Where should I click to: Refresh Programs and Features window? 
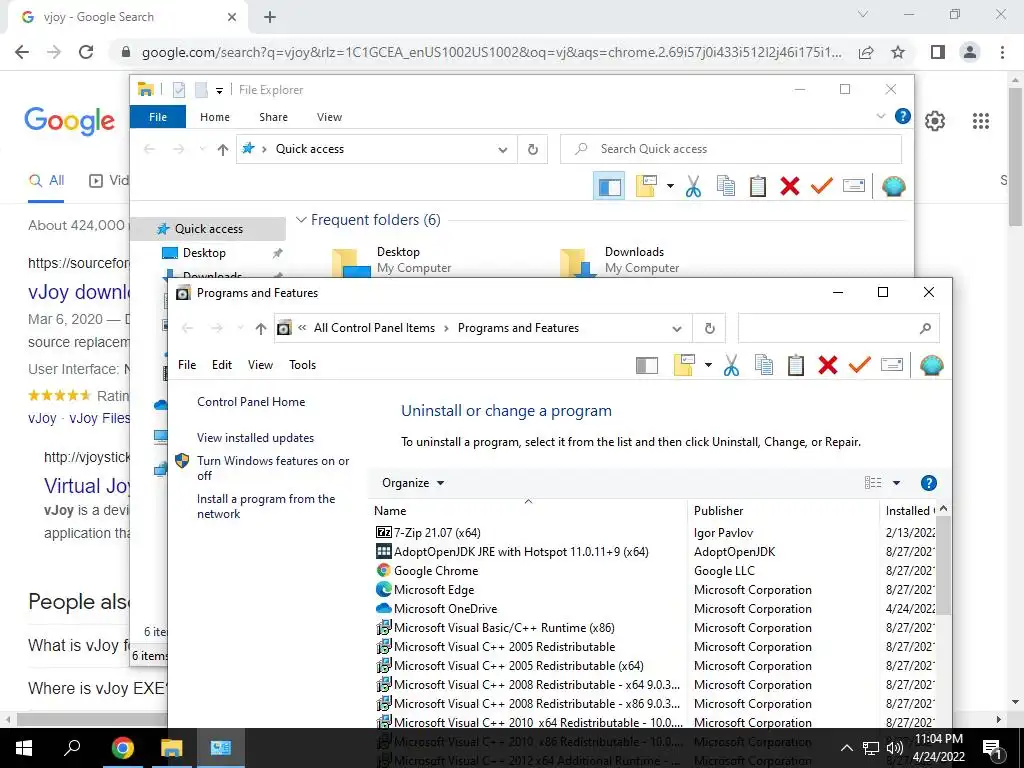pyautogui.click(x=710, y=328)
